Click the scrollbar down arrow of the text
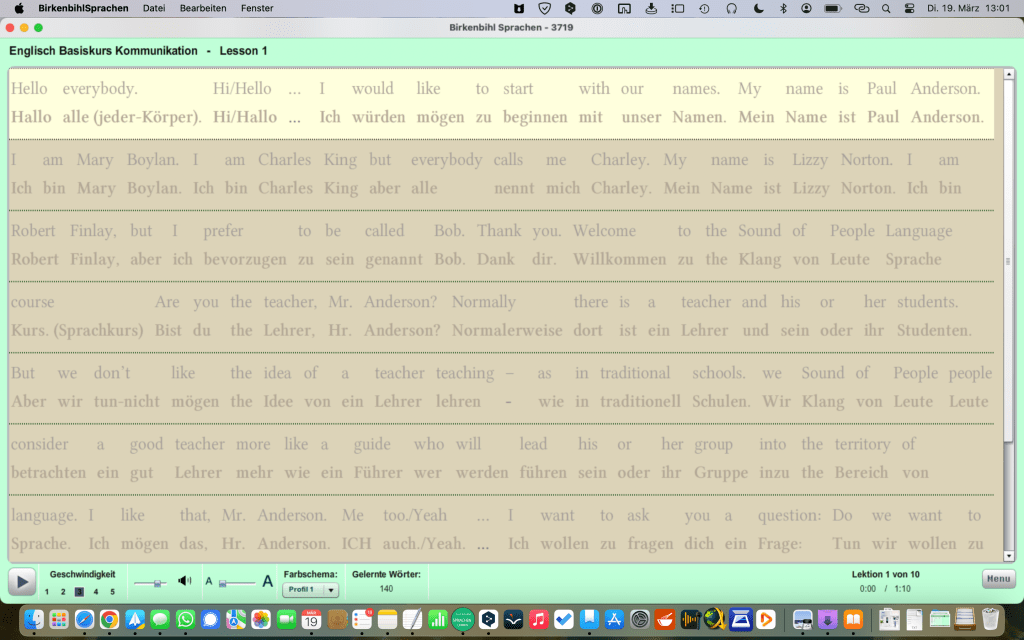 (1008, 556)
